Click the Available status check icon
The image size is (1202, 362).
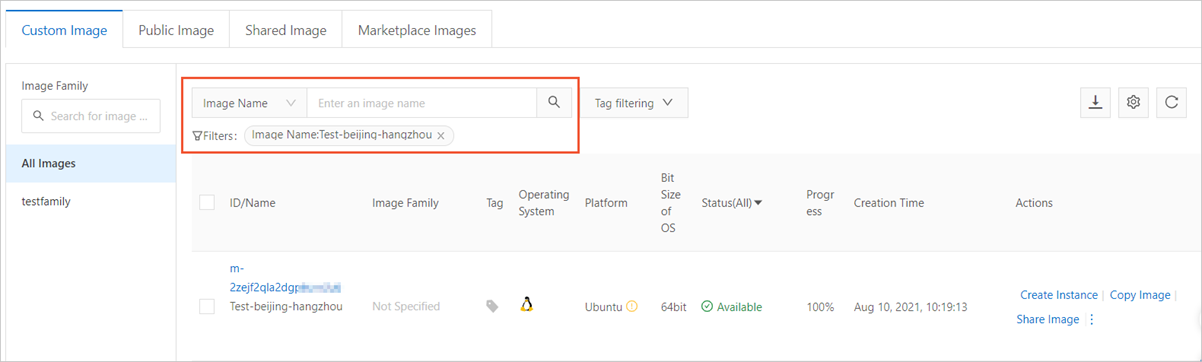707,306
